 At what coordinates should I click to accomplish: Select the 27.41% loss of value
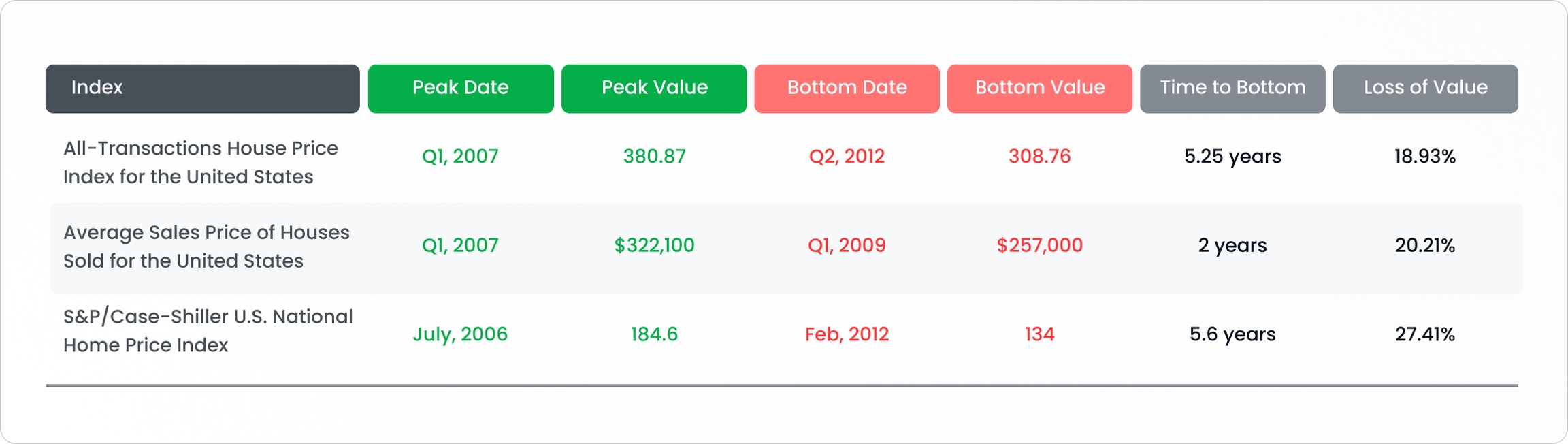[x=1425, y=334]
